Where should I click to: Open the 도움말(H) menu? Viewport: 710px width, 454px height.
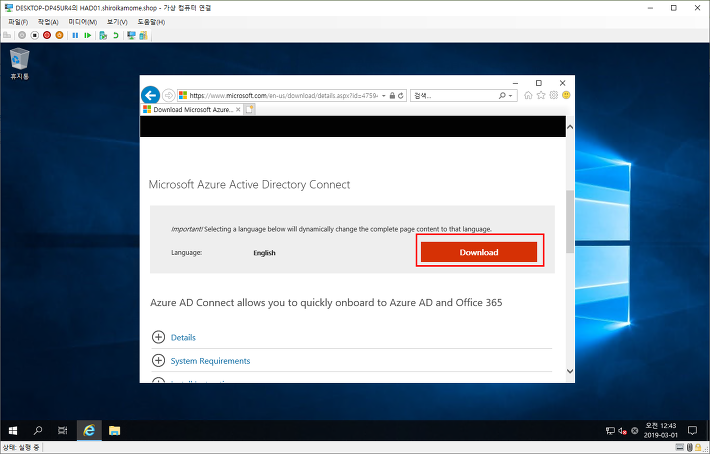coord(151,22)
